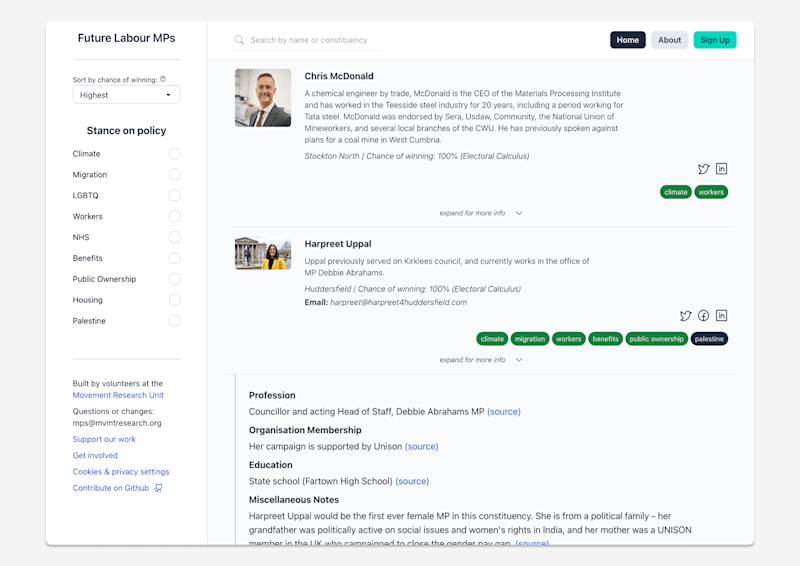Click Harpreet Uppal's benefits tag
The height and width of the screenshot is (566, 800).
click(x=605, y=339)
